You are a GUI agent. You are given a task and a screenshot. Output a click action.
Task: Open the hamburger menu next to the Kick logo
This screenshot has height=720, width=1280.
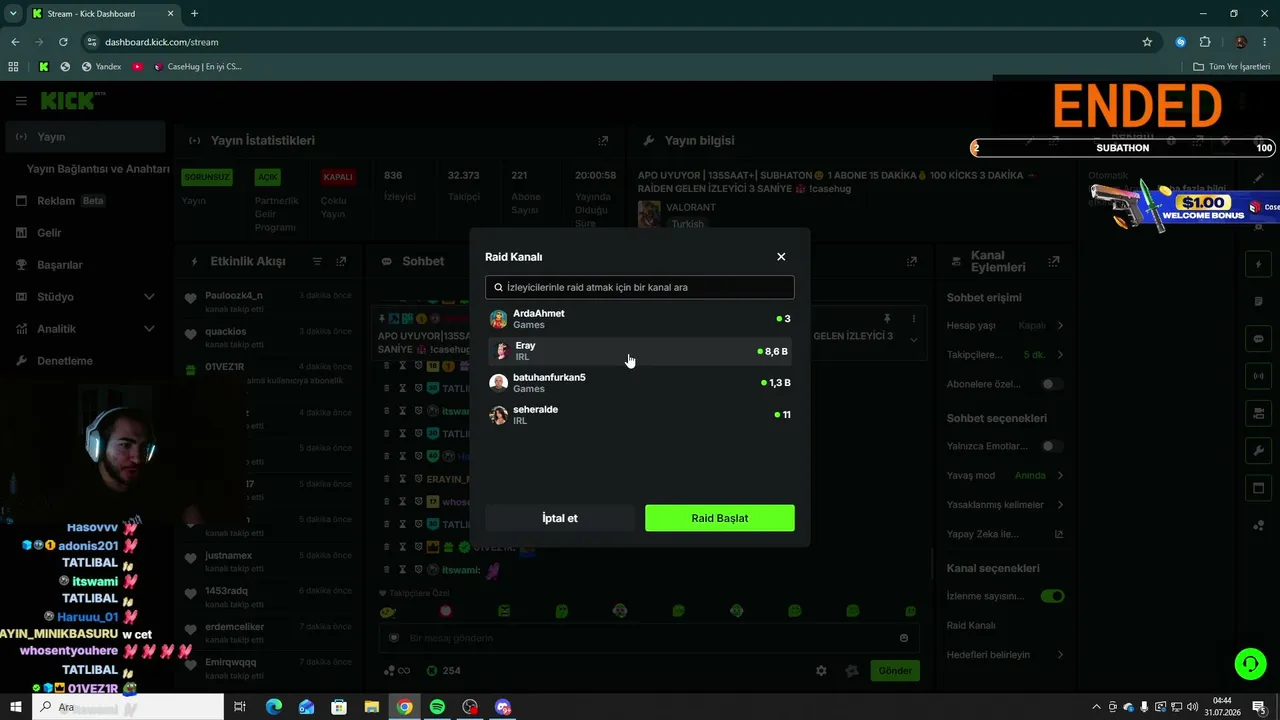(21, 101)
